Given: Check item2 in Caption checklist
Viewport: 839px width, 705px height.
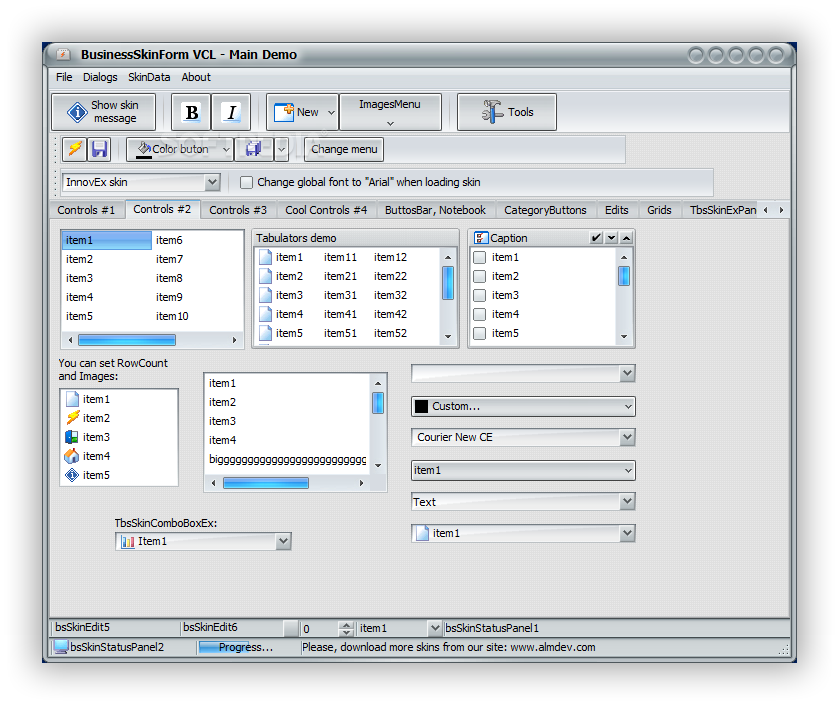Looking at the screenshot, I should pos(480,277).
